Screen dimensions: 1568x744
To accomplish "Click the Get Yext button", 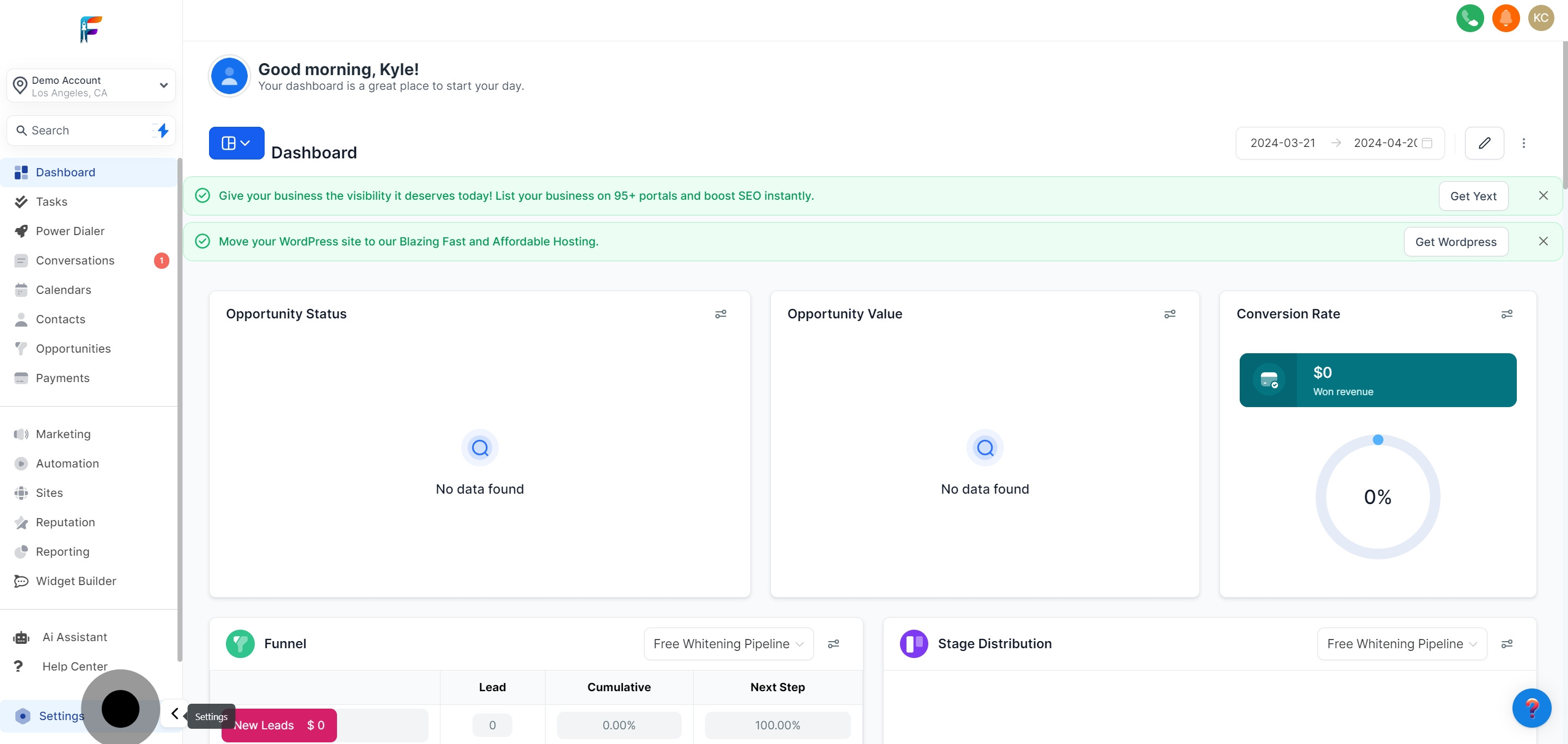I will pyautogui.click(x=1473, y=196).
